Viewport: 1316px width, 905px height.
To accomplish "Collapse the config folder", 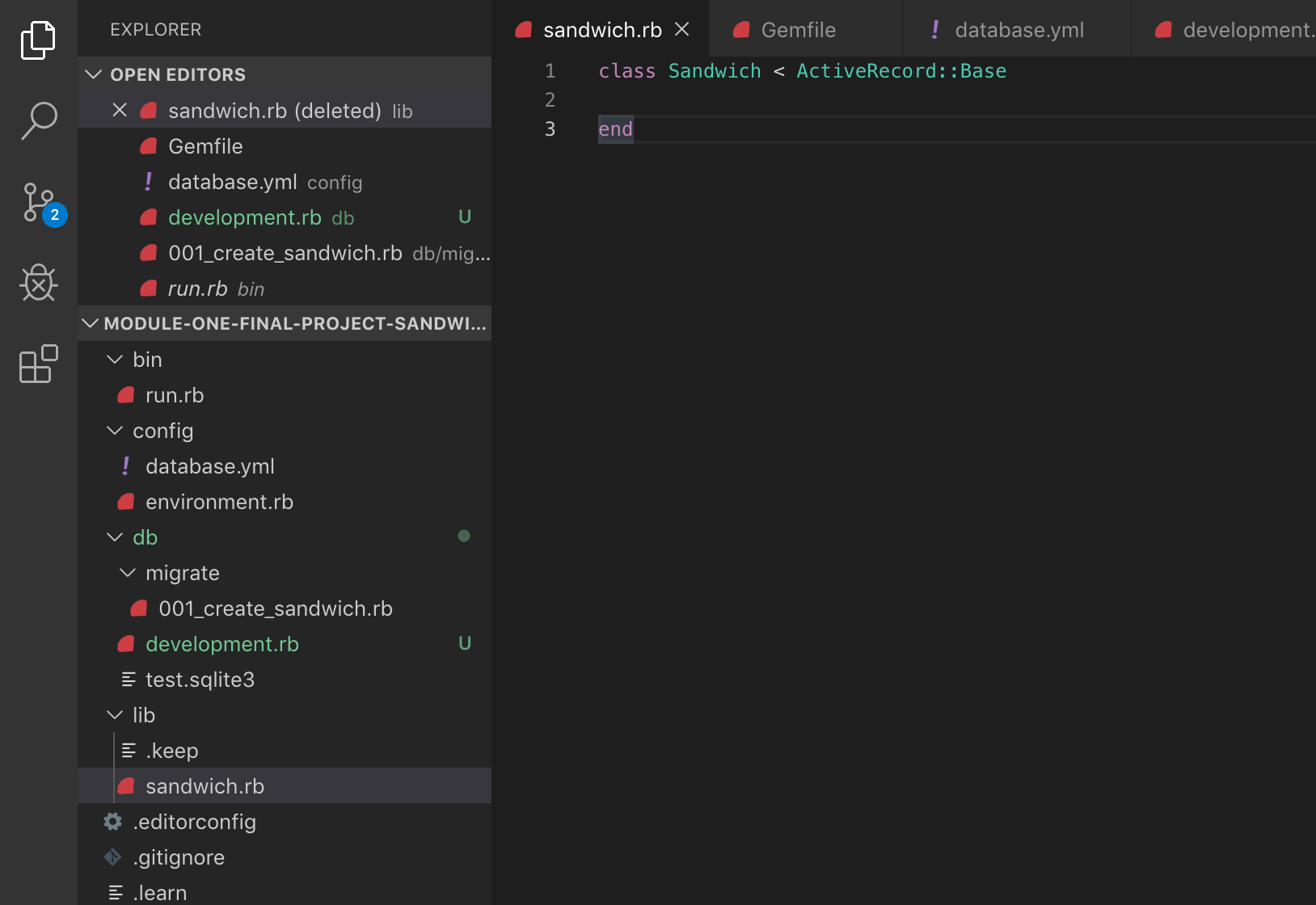I will click(116, 431).
